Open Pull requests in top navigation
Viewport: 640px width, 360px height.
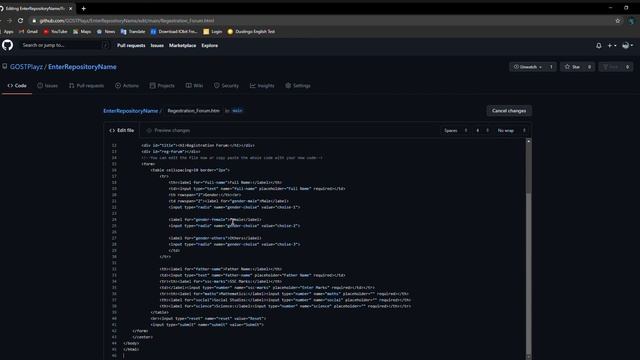point(131,46)
